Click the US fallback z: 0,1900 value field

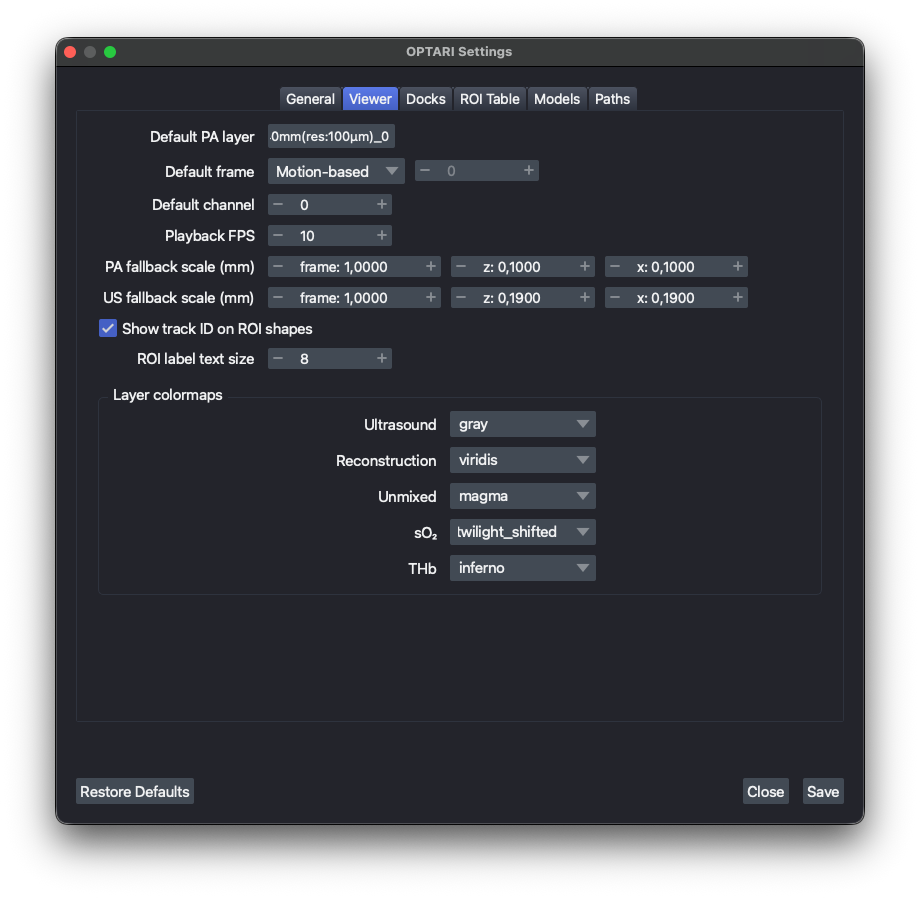tap(523, 298)
